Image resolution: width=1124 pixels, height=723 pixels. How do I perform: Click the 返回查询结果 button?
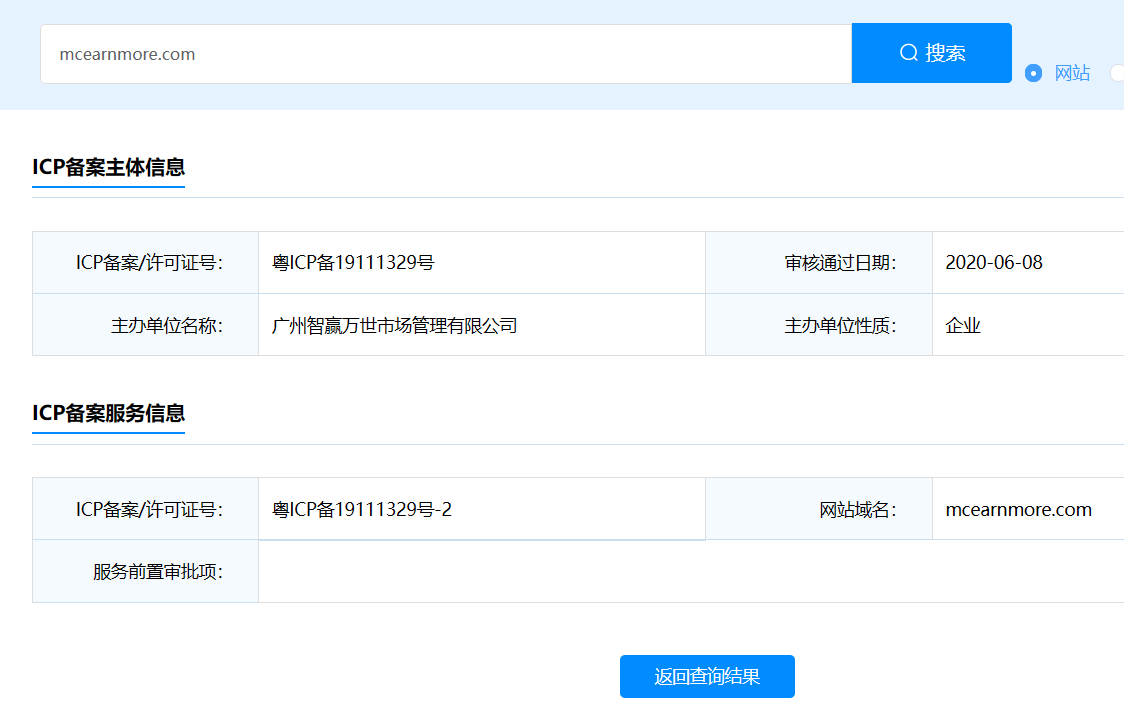(707, 676)
